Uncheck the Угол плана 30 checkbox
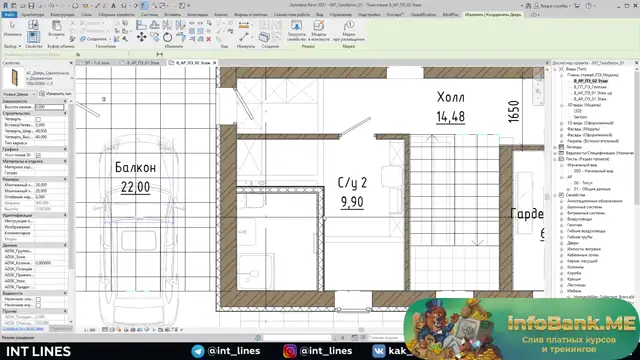Screen dimensions: 640x360 (38, 155)
